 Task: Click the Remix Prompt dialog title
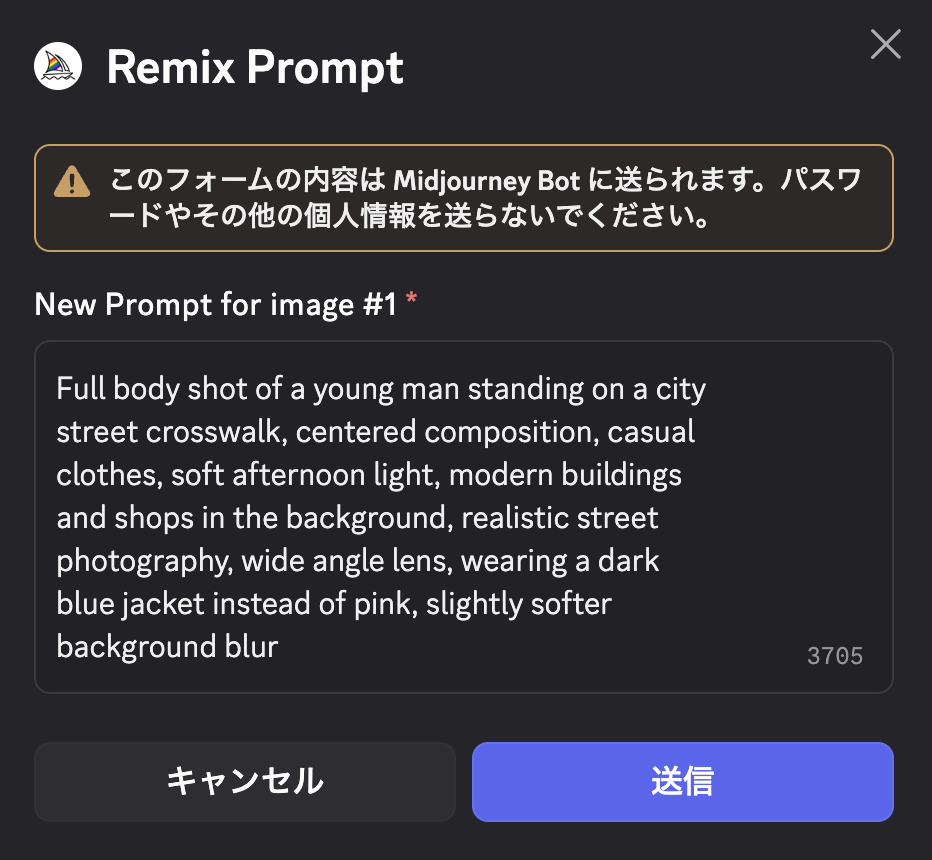(x=255, y=67)
